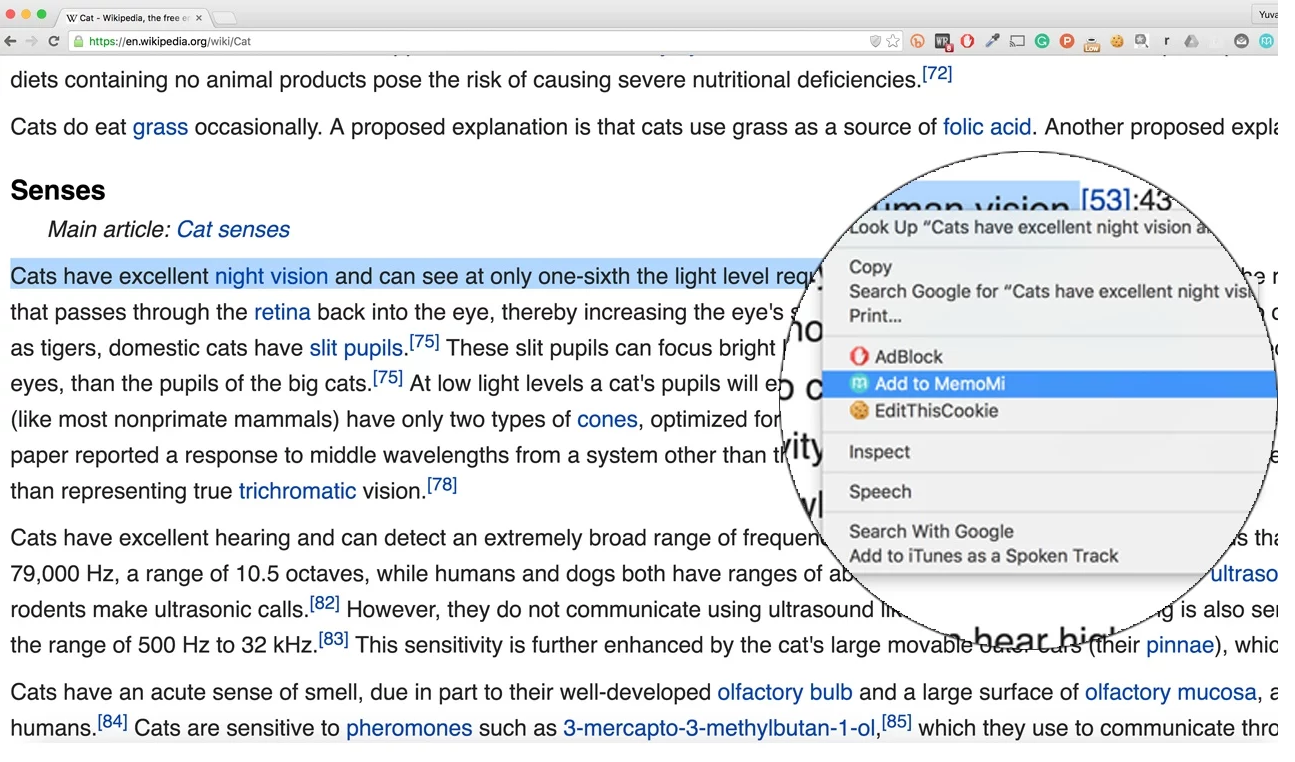Screen dimensions: 1295x762
Task: Open a new tab beside the Wikipedia tab
Action: coord(225,18)
